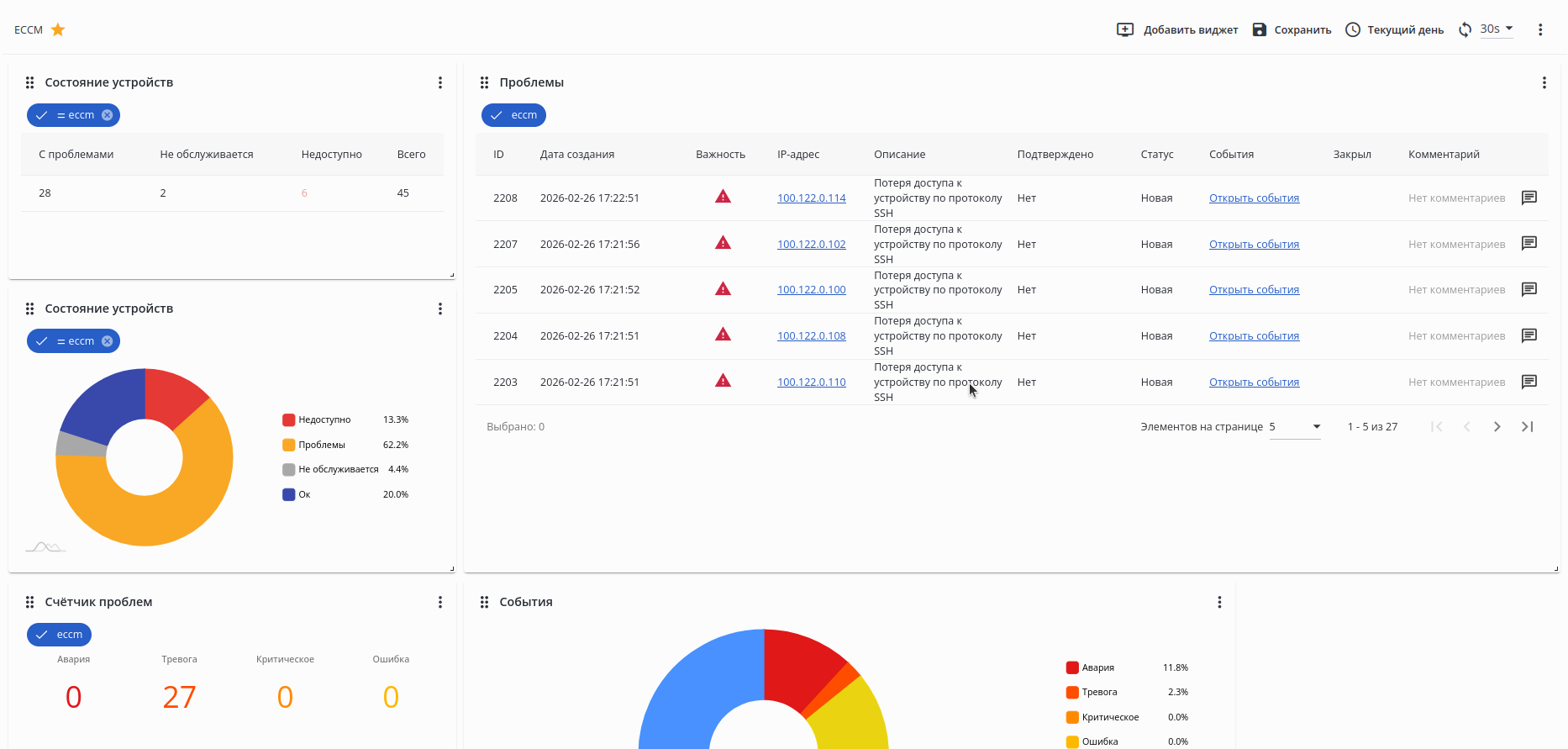Toggle eccm chip in Problem counter widget
The width and height of the screenshot is (1568, 749).
[59, 635]
